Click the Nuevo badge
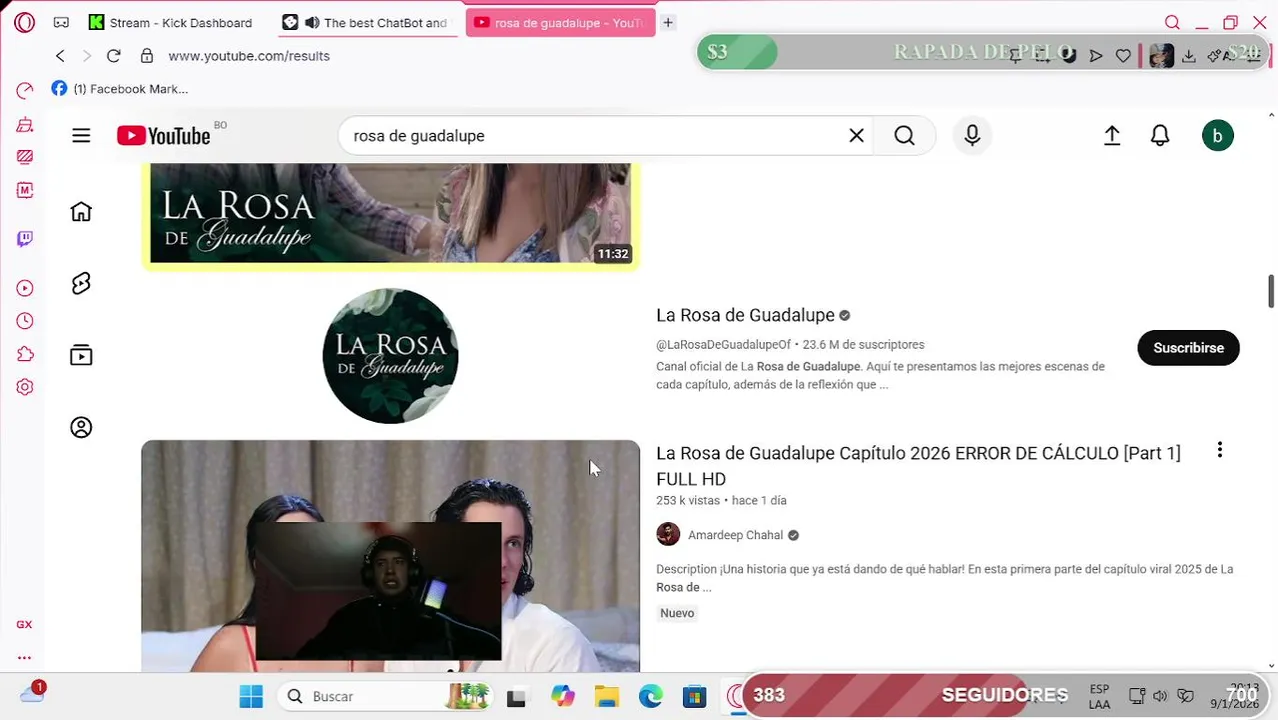Viewport: 1278px width, 720px height. 677,613
